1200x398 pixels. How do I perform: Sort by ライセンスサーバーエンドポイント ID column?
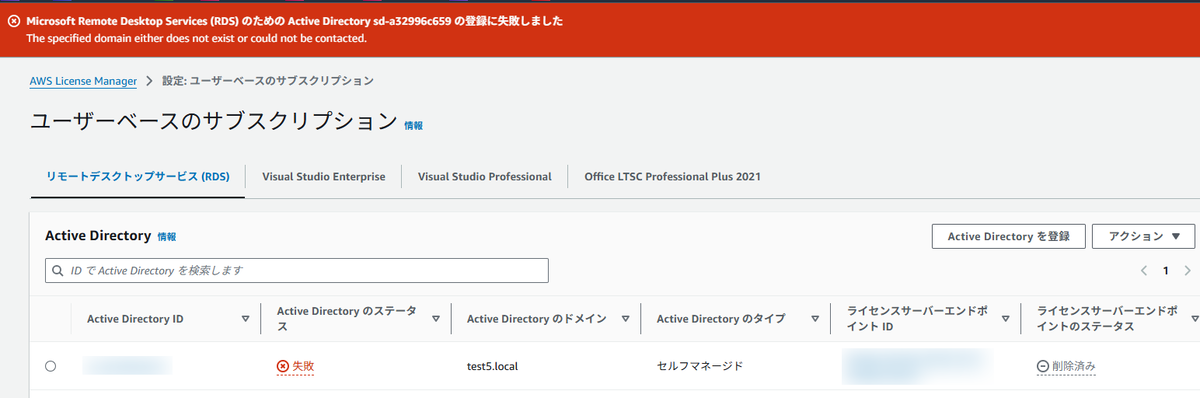coord(1006,319)
